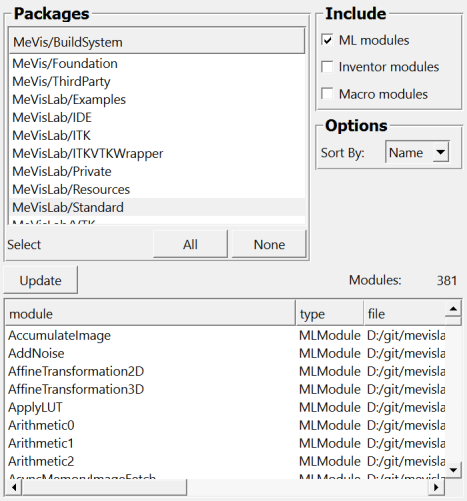Tick the Macro modules checkbox

click(327, 94)
